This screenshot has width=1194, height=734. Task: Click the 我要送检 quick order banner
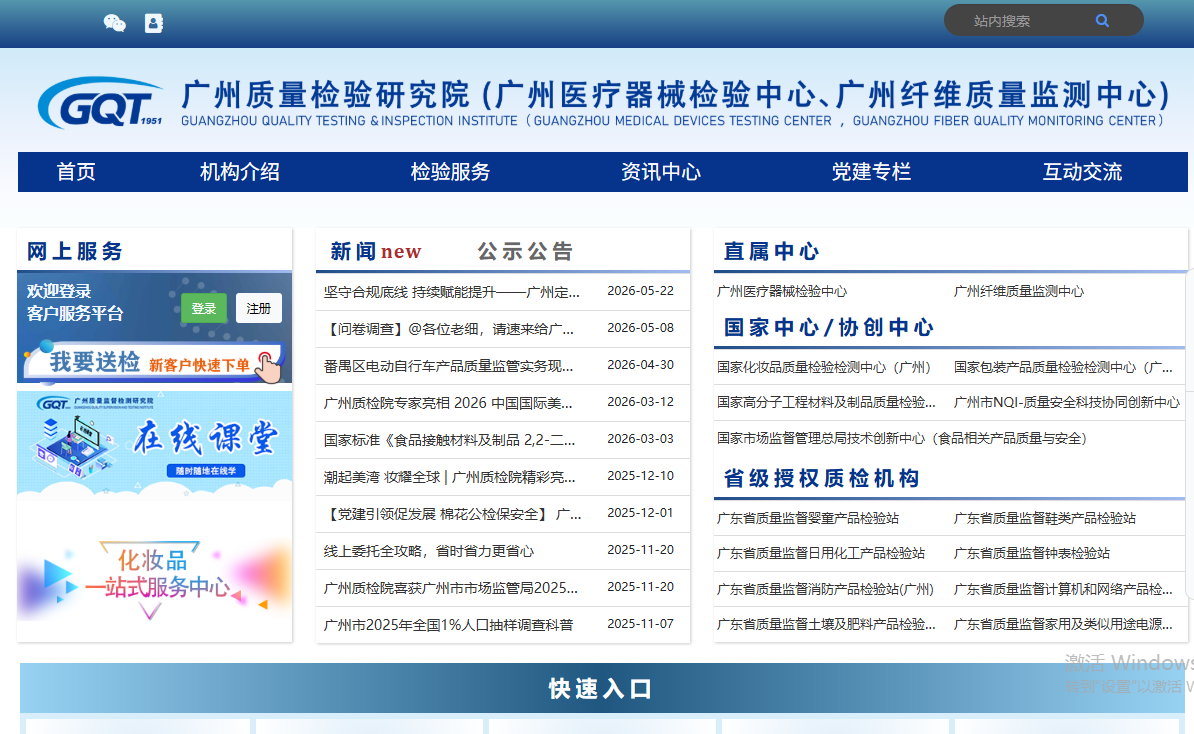155,362
